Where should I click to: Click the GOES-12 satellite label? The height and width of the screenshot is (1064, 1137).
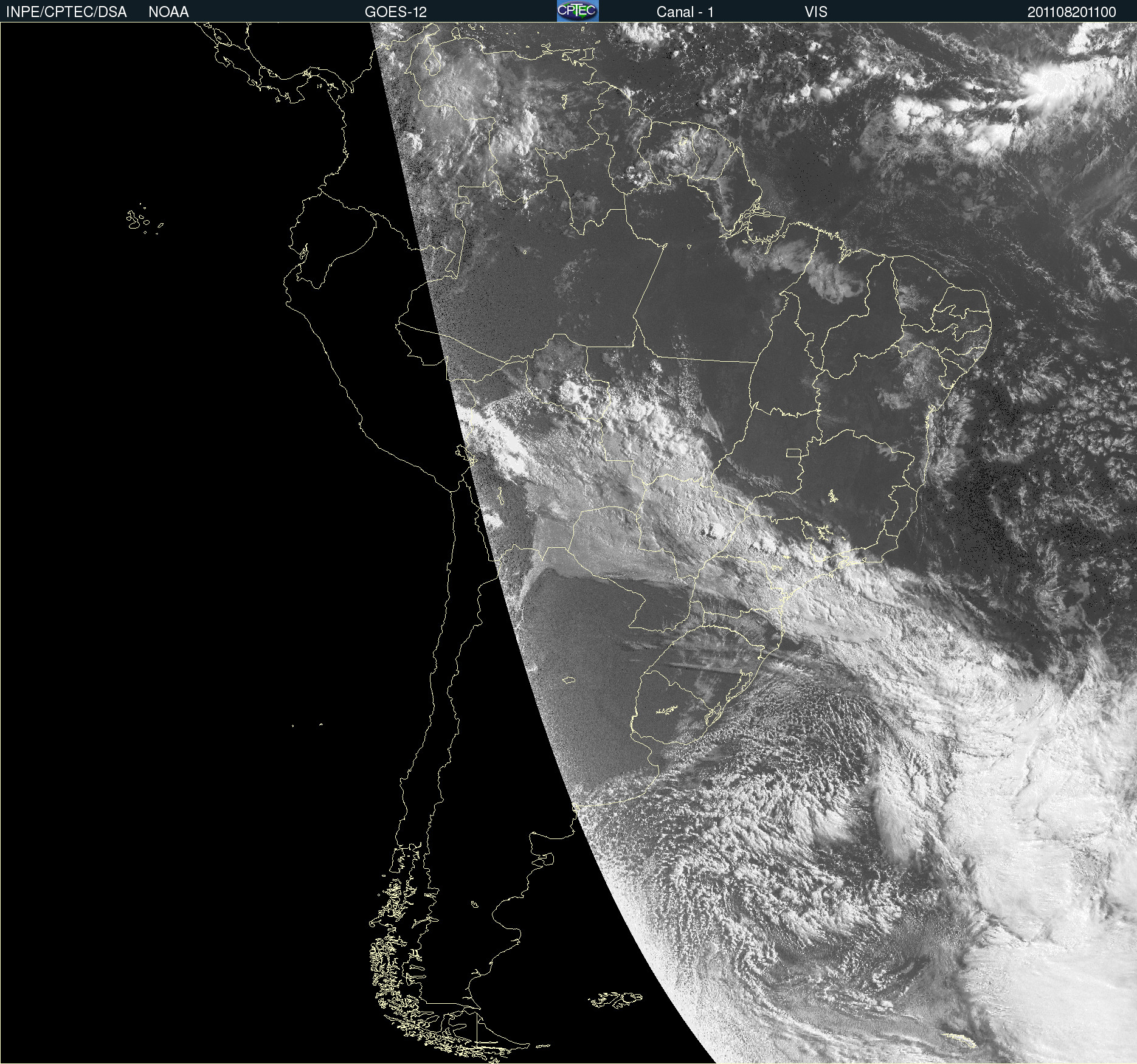pyautogui.click(x=396, y=12)
